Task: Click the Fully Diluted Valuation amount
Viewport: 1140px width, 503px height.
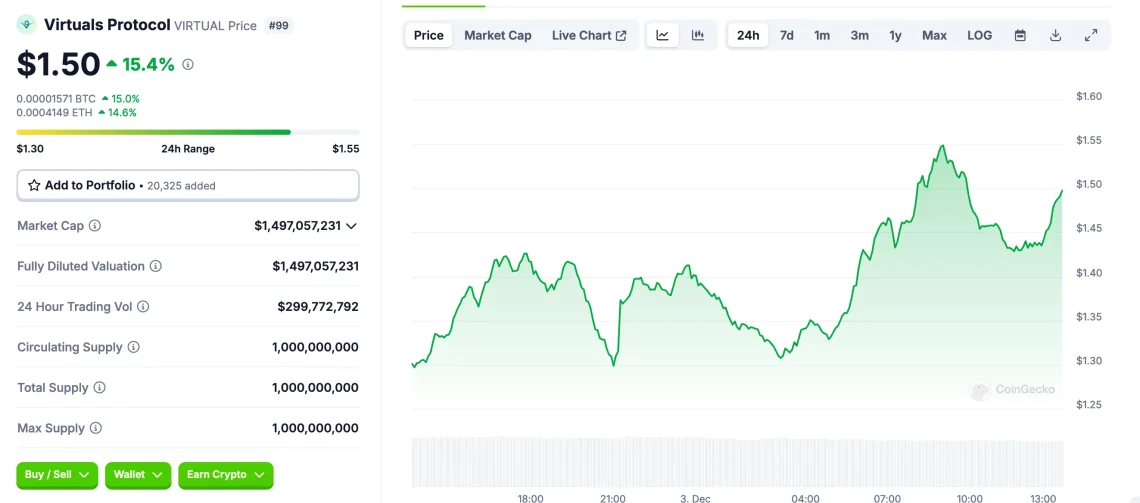Action: (x=316, y=267)
